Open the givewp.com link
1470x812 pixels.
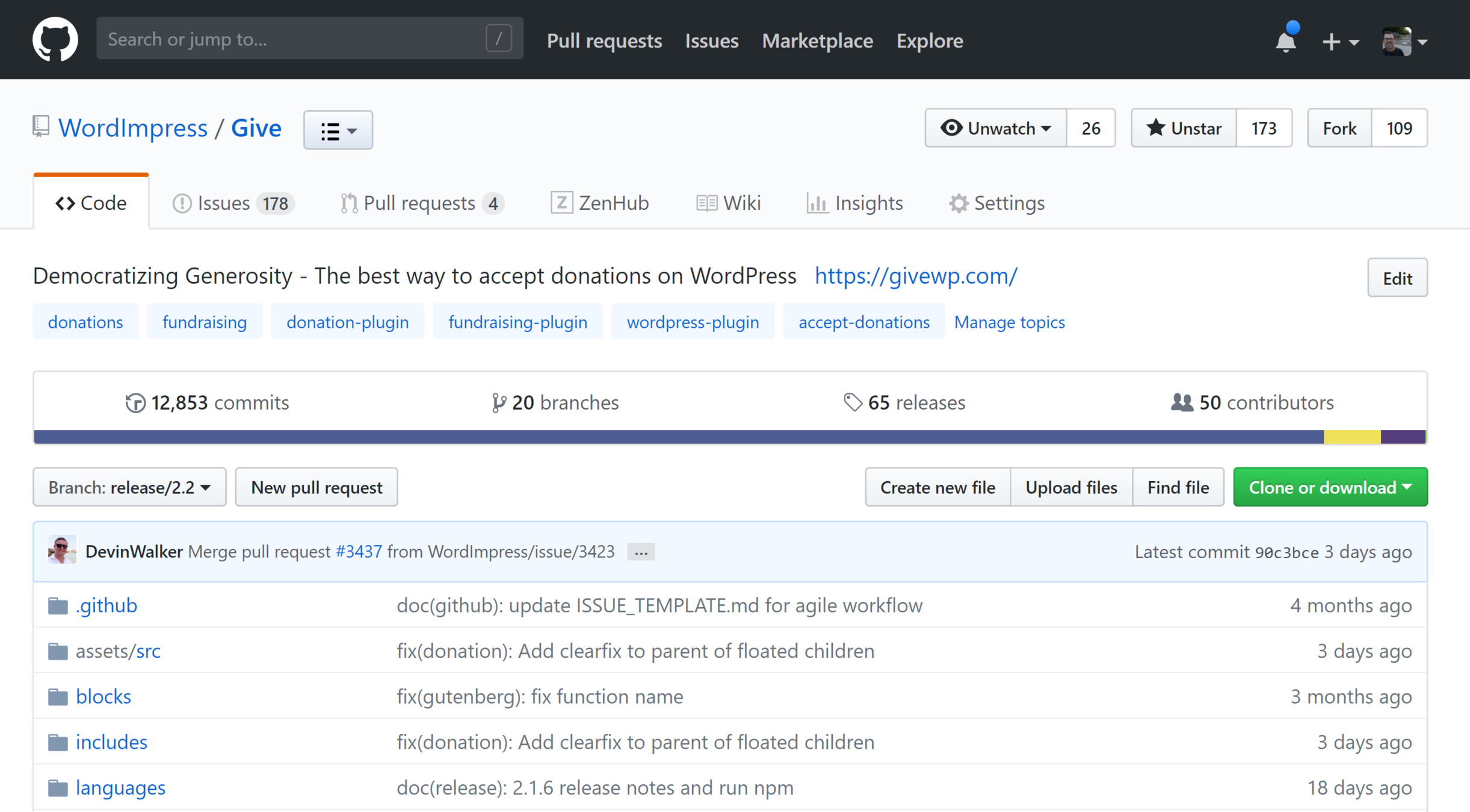[916, 276]
